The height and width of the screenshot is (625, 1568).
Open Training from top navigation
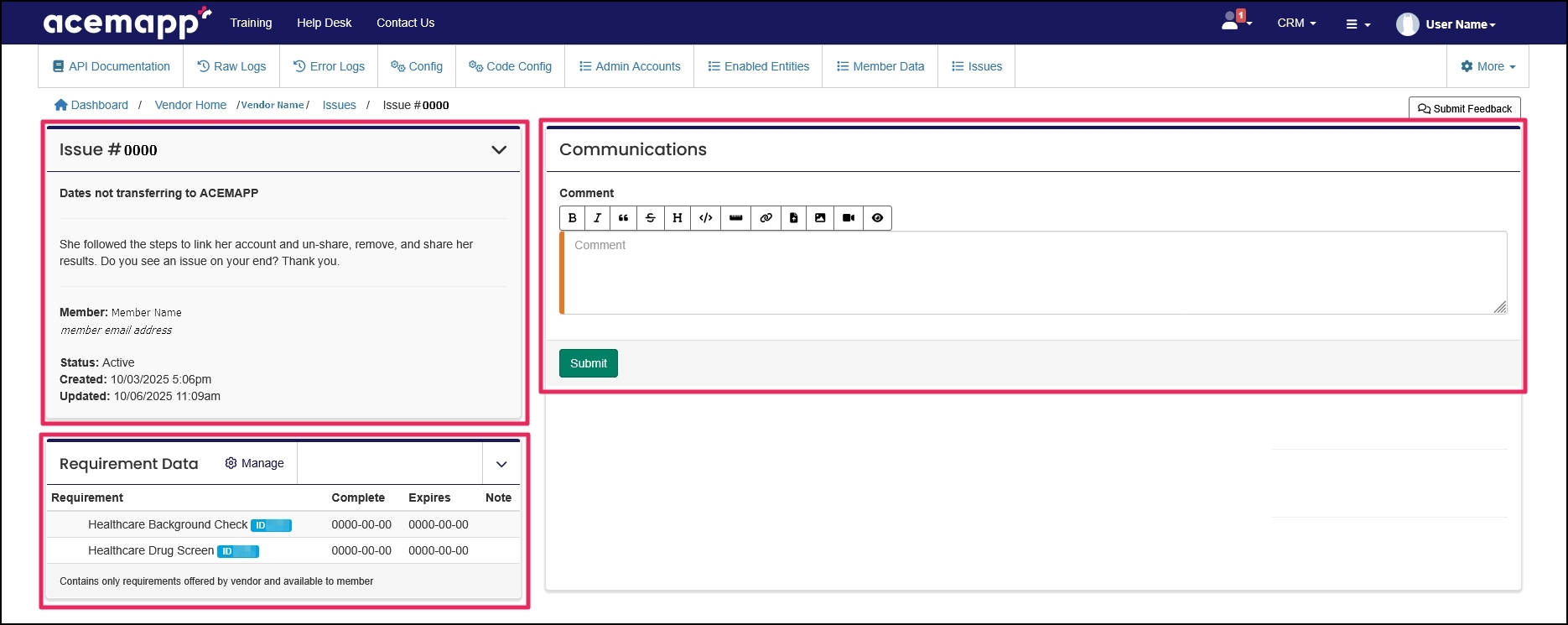point(251,23)
